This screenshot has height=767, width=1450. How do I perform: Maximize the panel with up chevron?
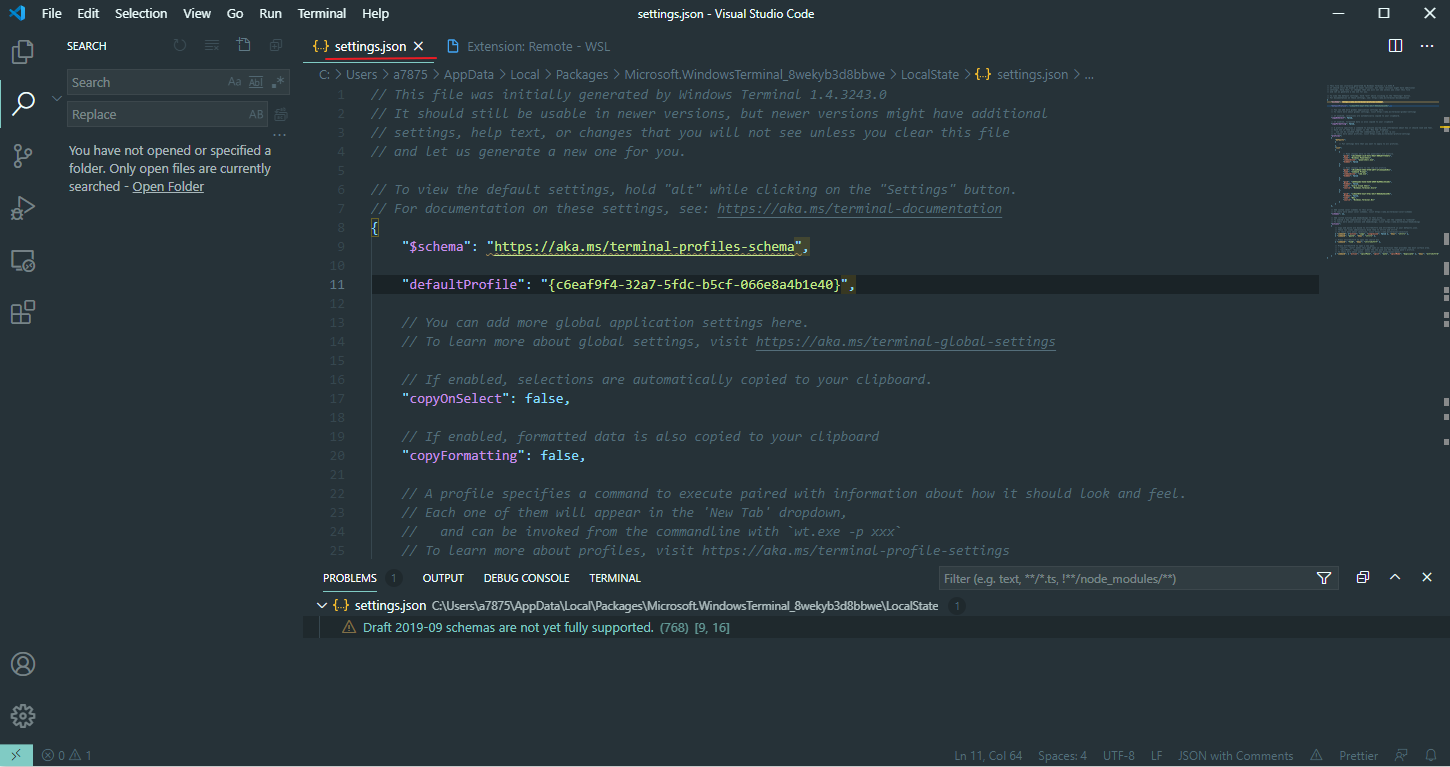pos(1395,578)
